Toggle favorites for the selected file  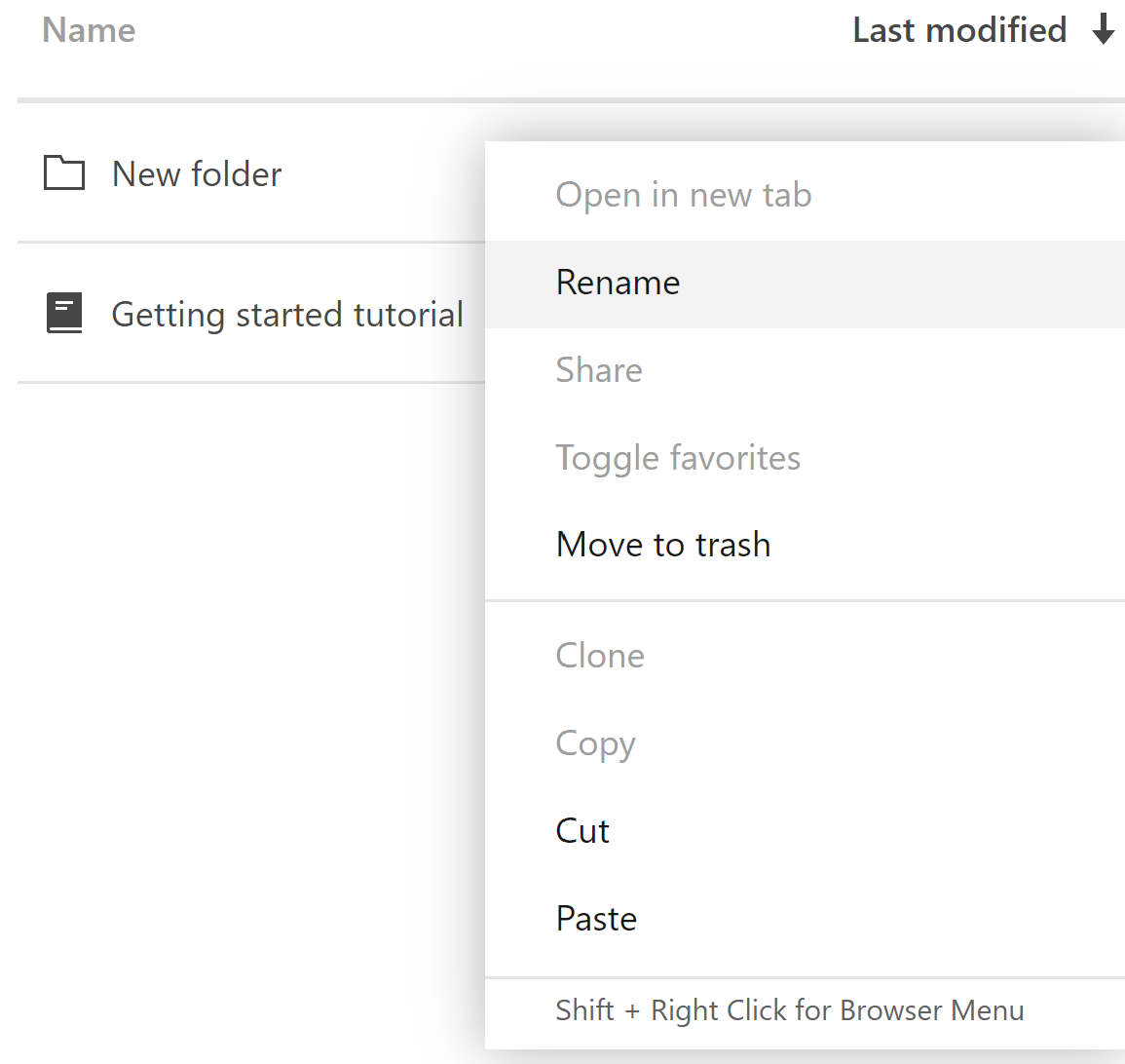point(678,458)
